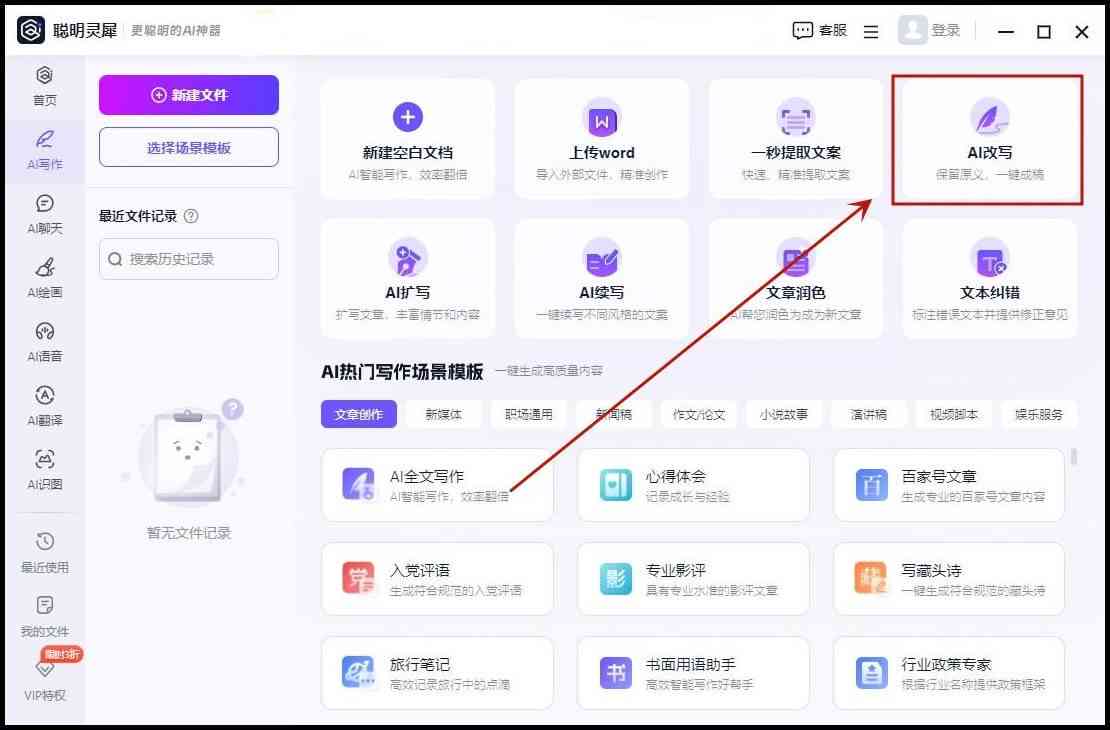Switch to the 演讲稿 tab
Image resolution: width=1110 pixels, height=730 pixels.
click(x=869, y=414)
